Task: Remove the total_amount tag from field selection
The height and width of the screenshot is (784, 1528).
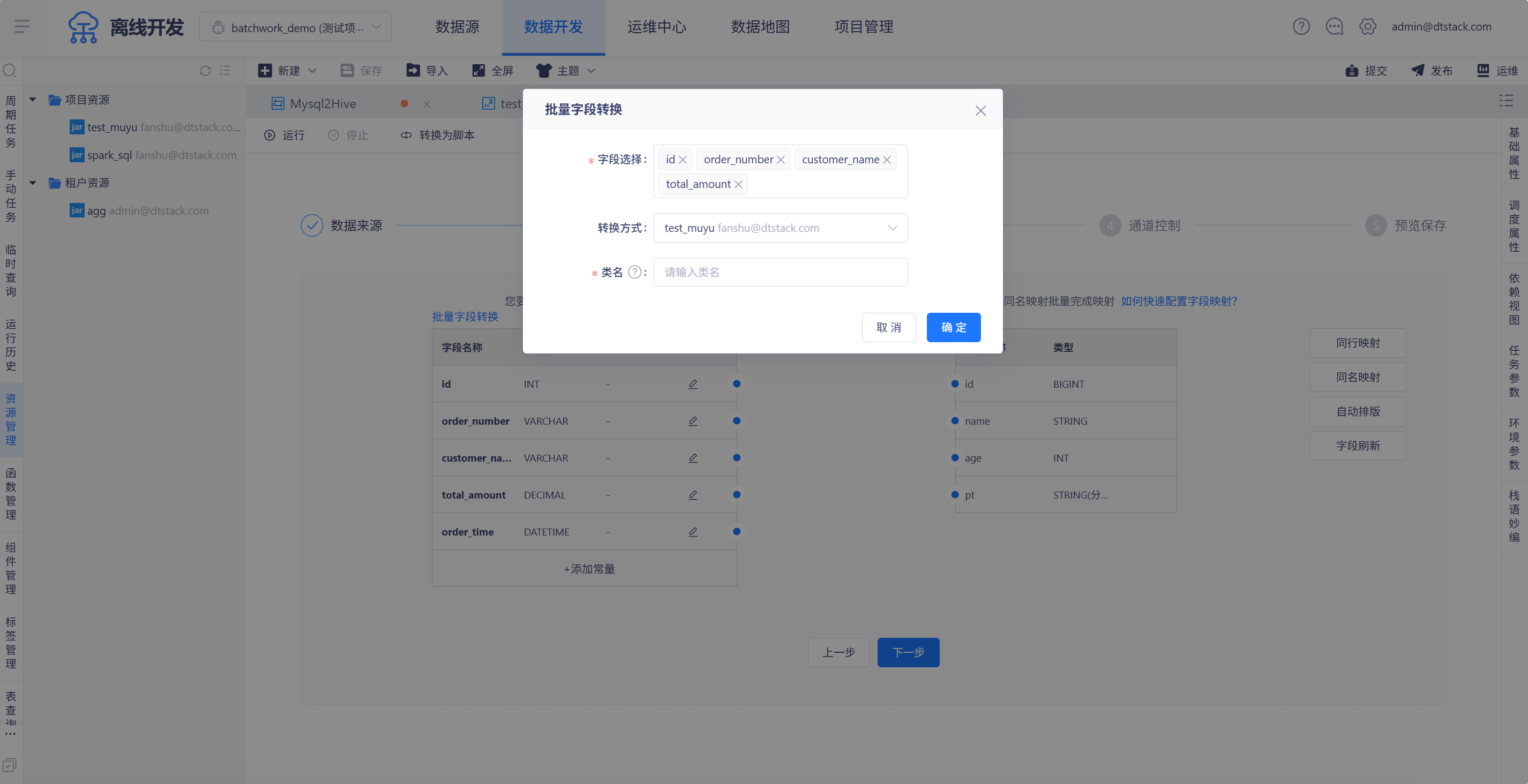Action: [738, 184]
